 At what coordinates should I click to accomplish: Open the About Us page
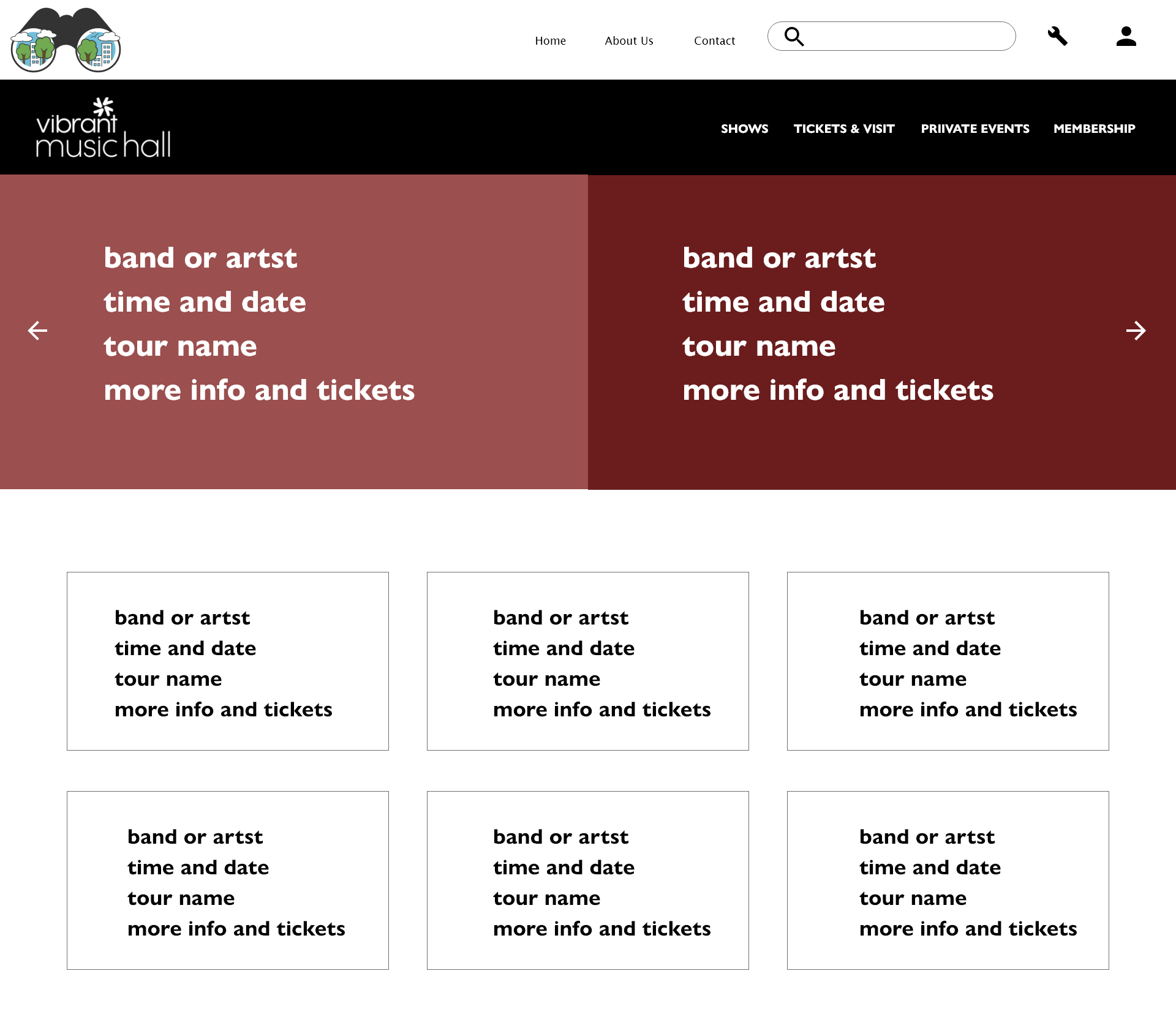pyautogui.click(x=629, y=40)
